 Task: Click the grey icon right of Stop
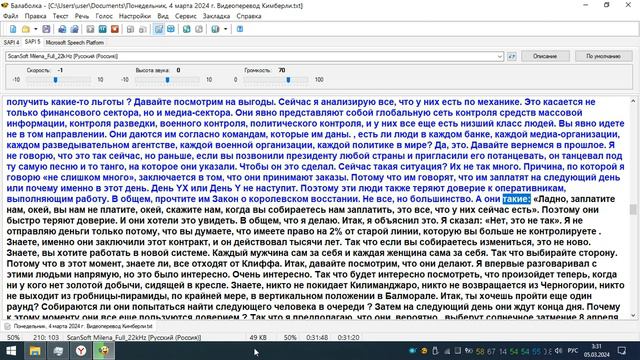(x=130, y=29)
